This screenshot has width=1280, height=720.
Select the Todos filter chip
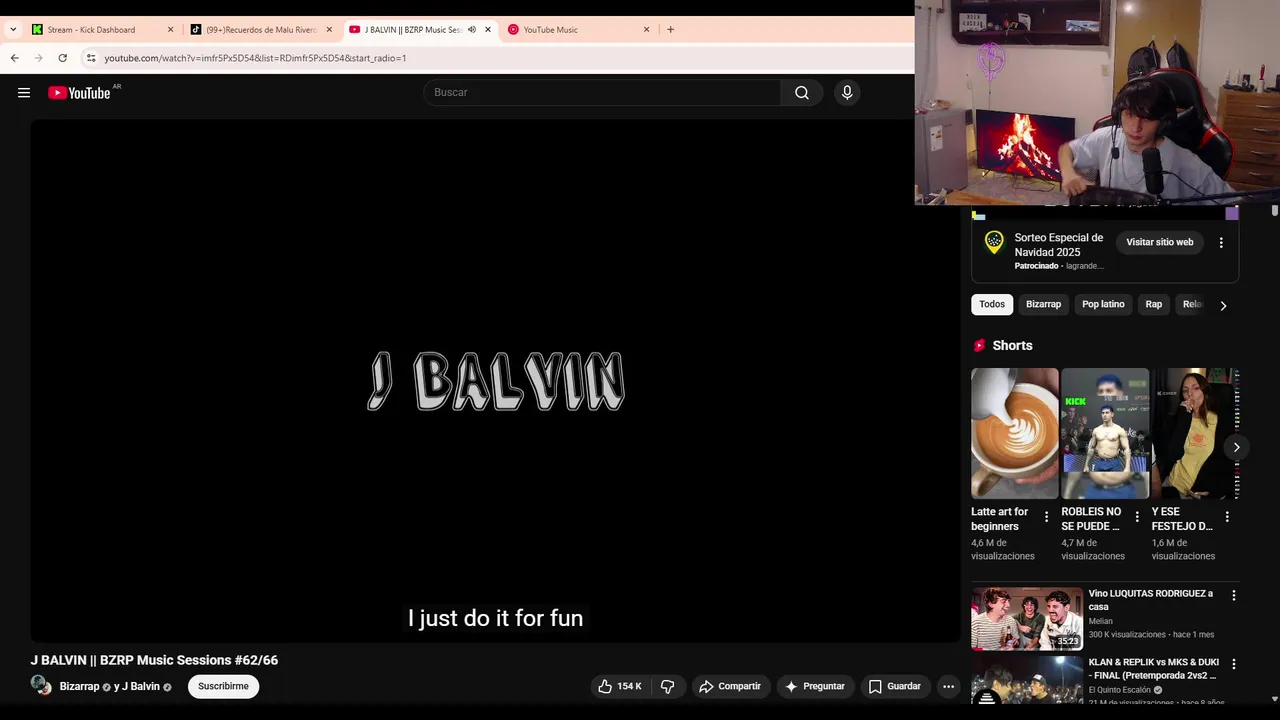[992, 304]
